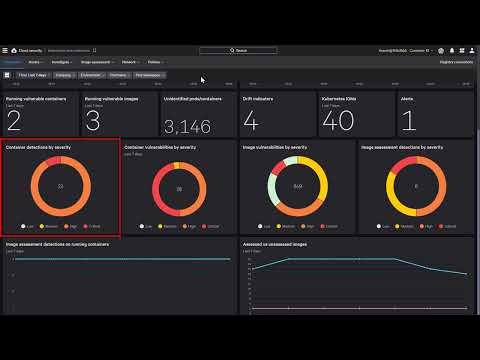
Task: Expand the Environment filter dropdown
Action: [92, 75]
